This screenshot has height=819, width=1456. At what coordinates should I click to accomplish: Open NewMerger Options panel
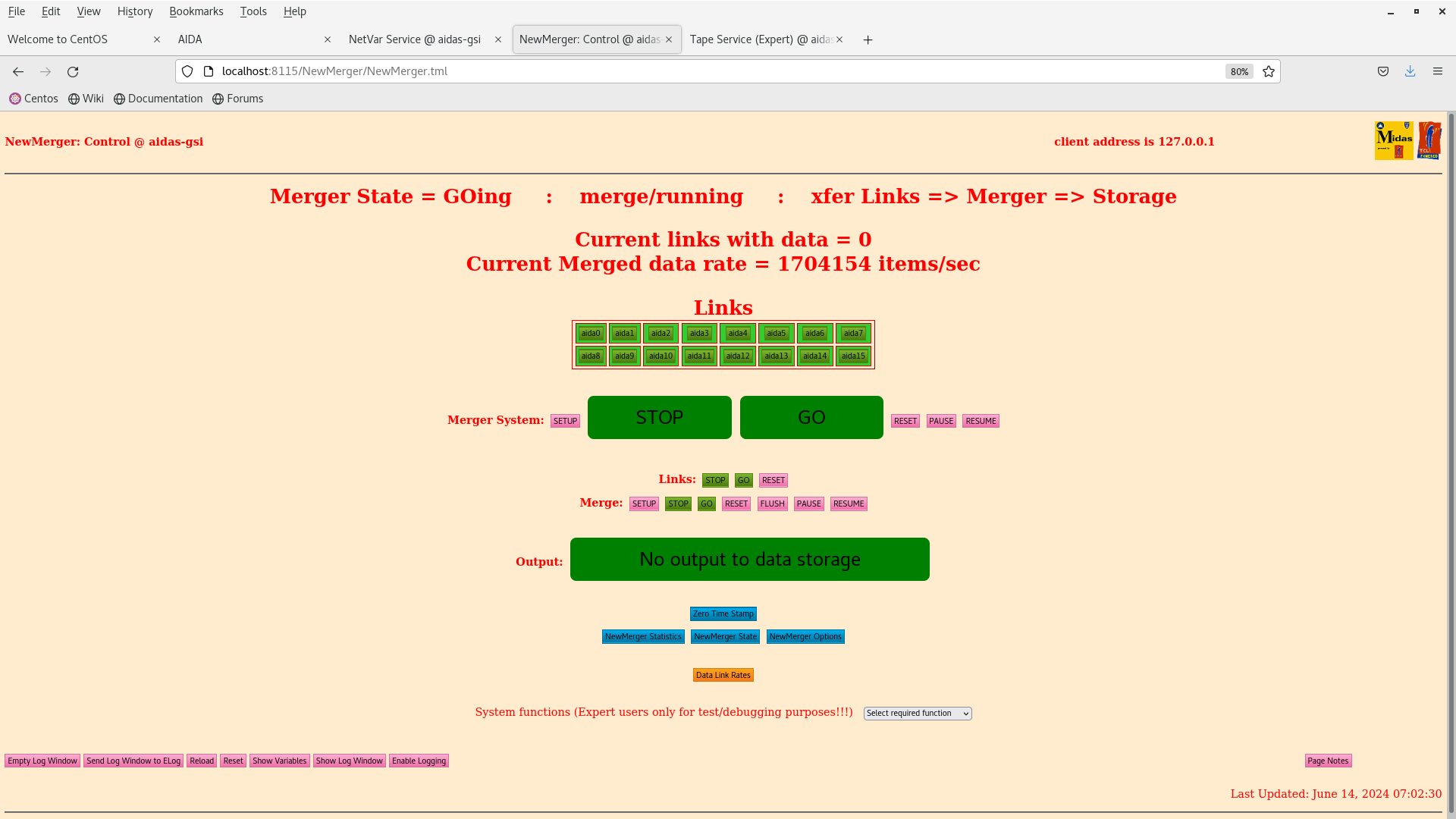coord(805,636)
